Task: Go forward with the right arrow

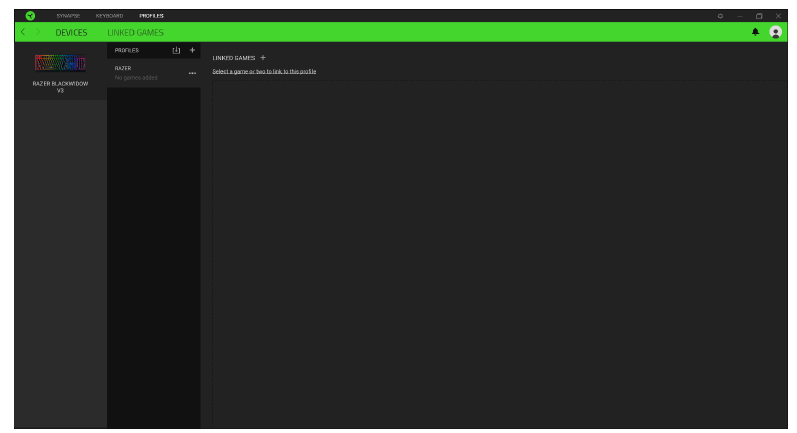Action: [38, 33]
